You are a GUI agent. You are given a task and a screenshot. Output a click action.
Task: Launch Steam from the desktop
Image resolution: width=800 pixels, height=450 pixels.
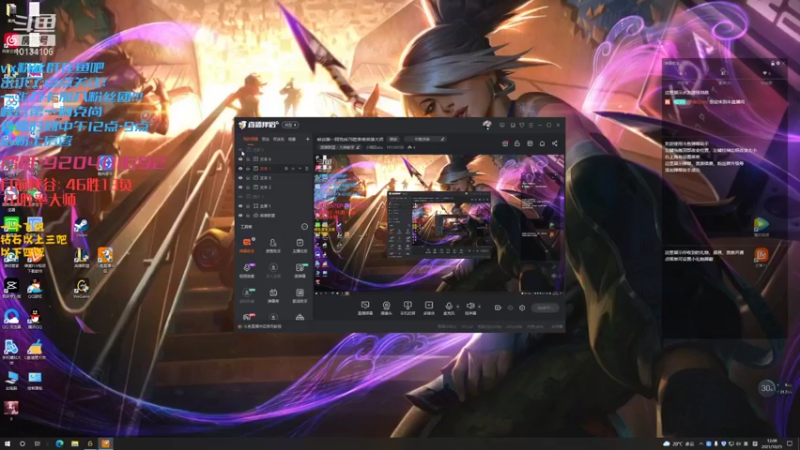click(x=82, y=228)
